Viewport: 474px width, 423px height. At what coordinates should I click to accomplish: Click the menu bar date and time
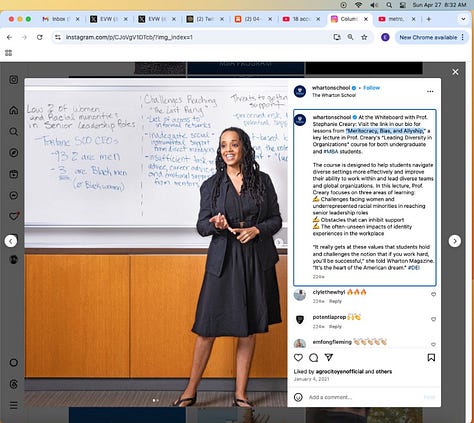(439, 5)
